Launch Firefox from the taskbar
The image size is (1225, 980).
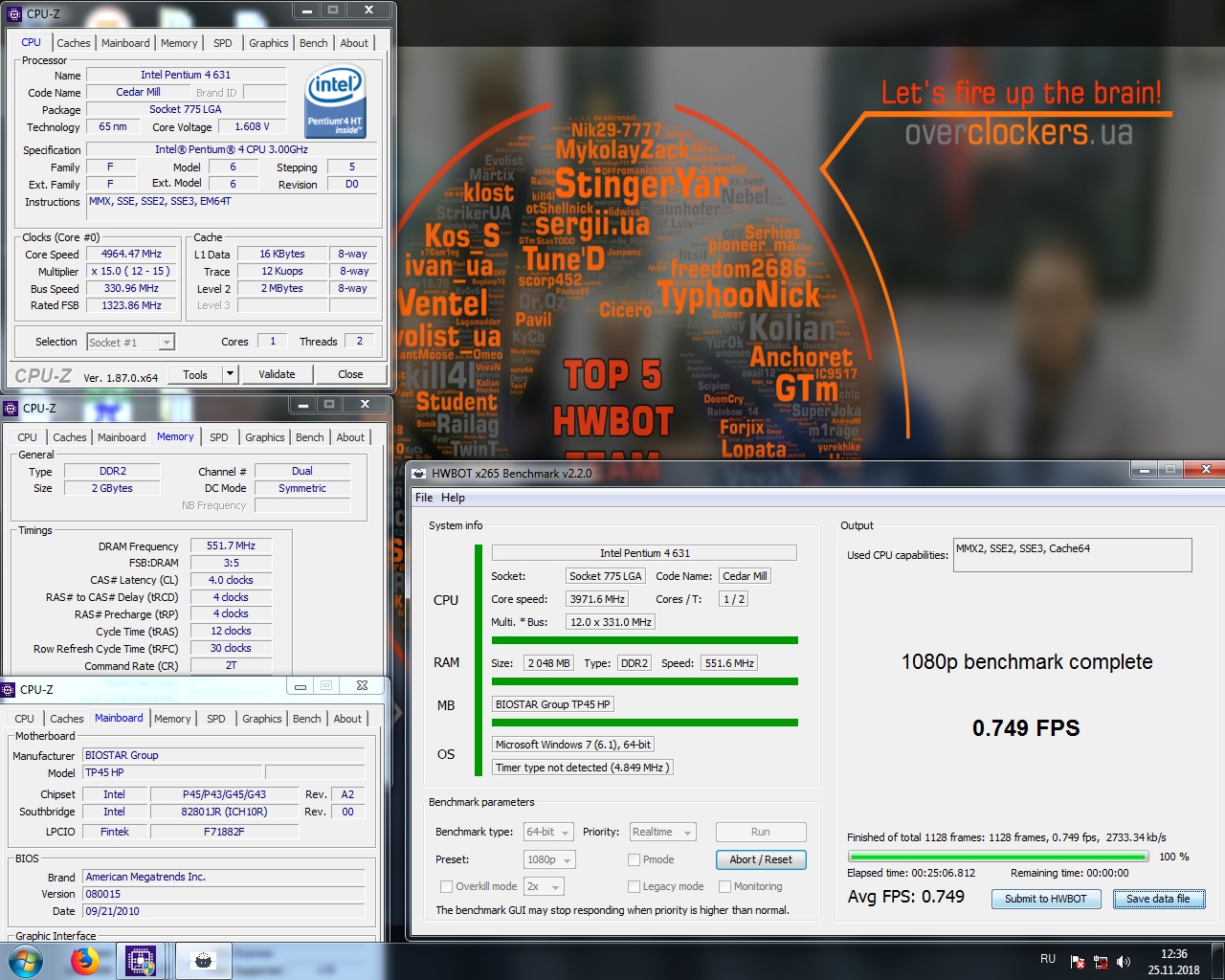click(x=85, y=961)
